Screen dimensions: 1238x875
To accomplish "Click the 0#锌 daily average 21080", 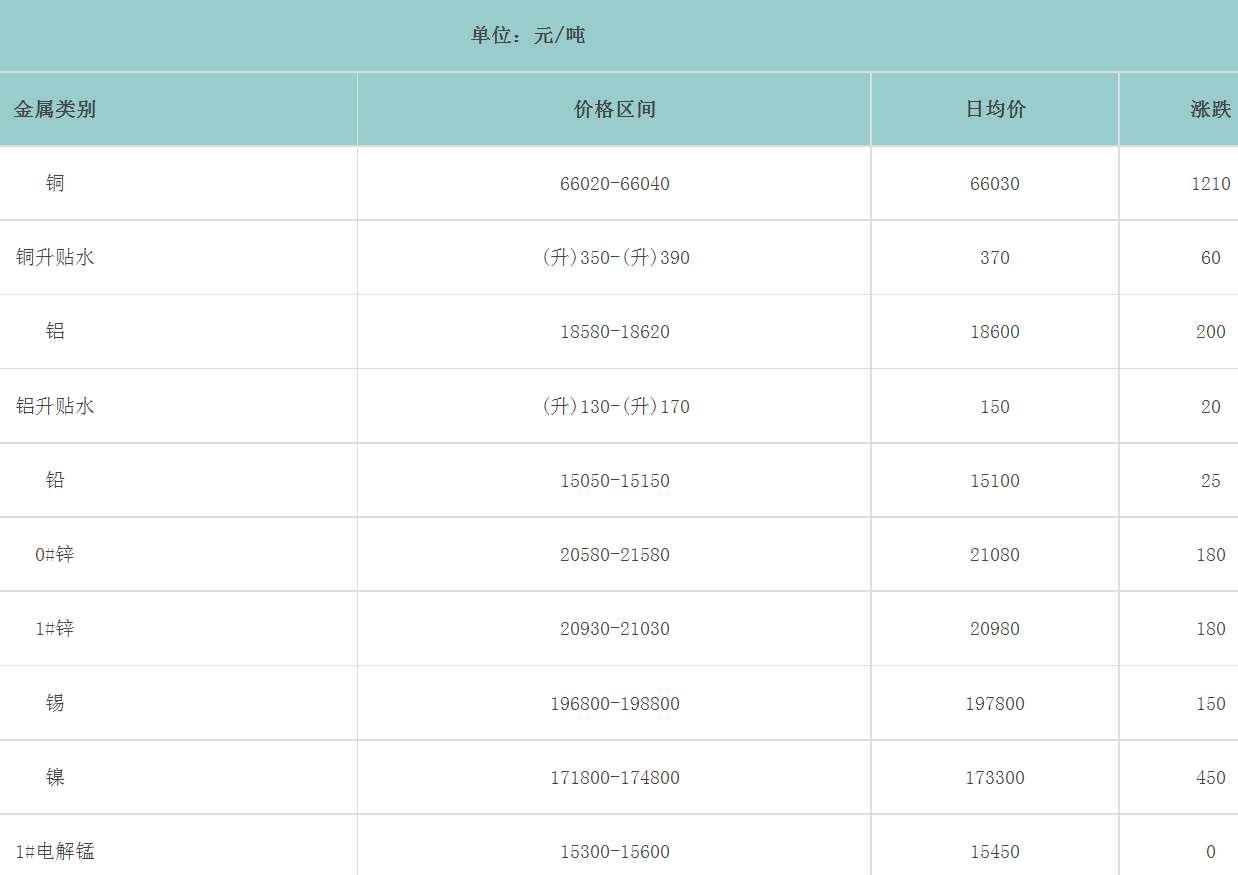I will tap(995, 555).
